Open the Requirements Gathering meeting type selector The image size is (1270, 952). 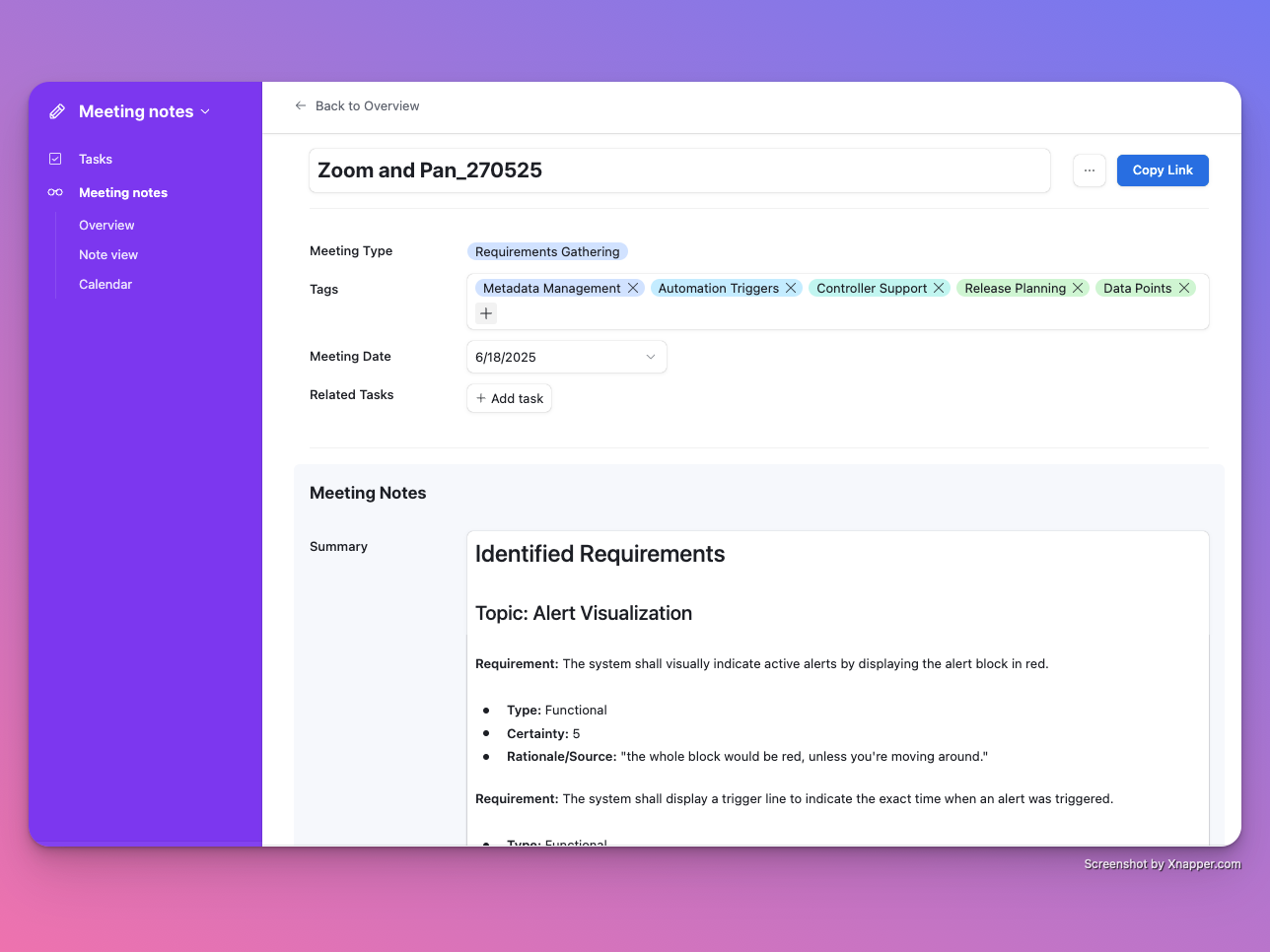point(547,251)
